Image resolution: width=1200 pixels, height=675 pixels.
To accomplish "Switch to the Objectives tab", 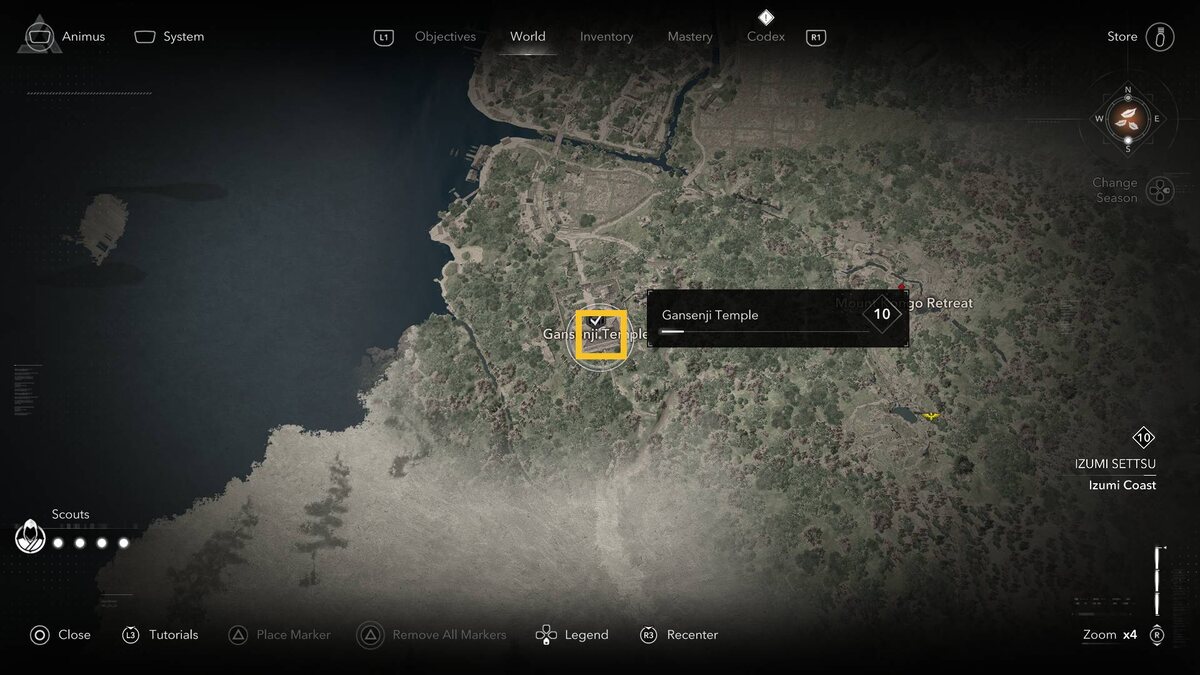I will (445, 37).
